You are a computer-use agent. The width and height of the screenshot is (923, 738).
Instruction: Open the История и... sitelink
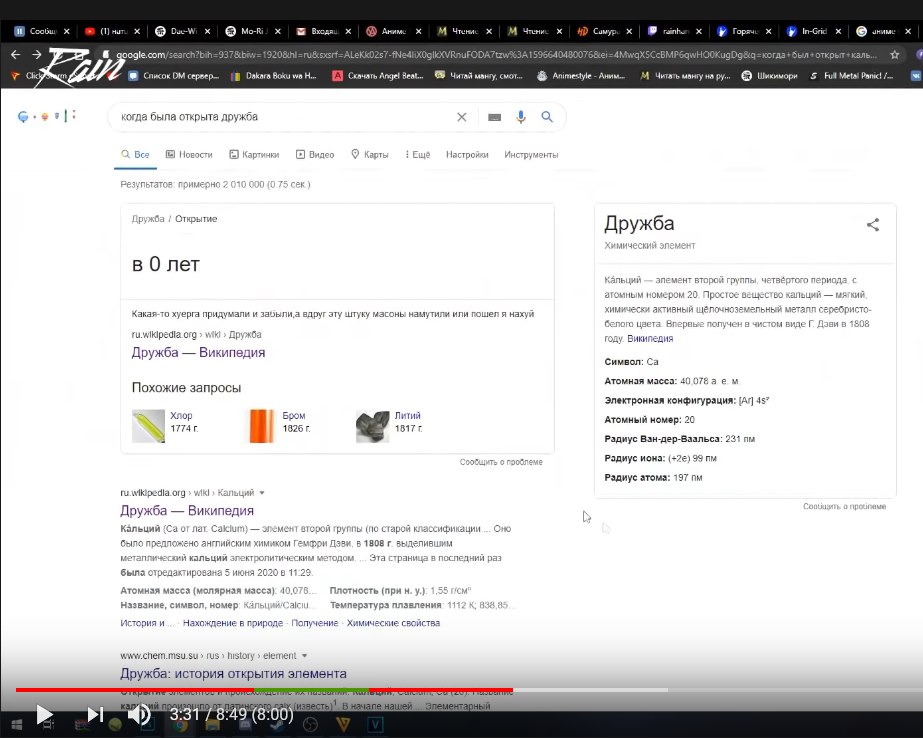(x=147, y=623)
